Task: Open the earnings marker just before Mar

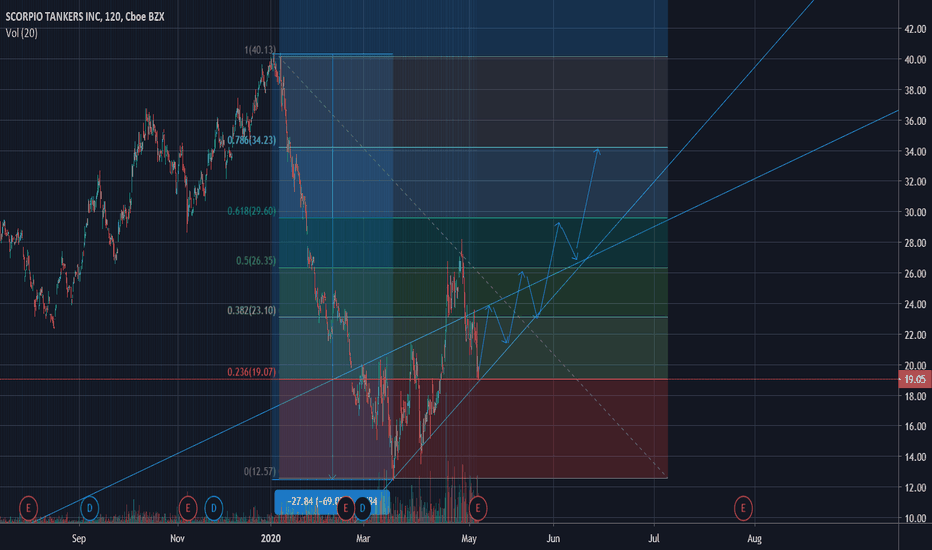Action: click(x=345, y=508)
